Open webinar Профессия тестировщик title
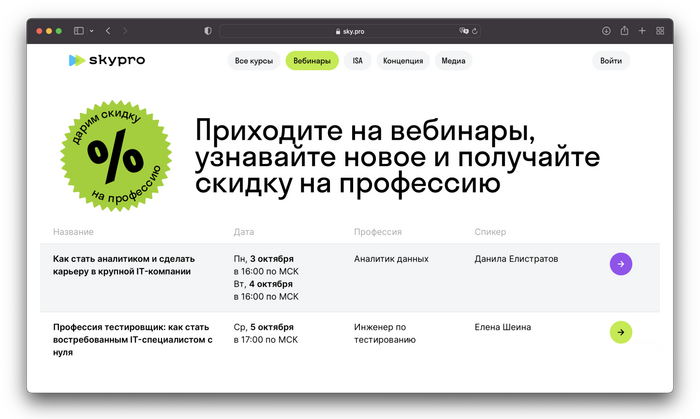Screen dimensions: 700x419 coord(133,340)
